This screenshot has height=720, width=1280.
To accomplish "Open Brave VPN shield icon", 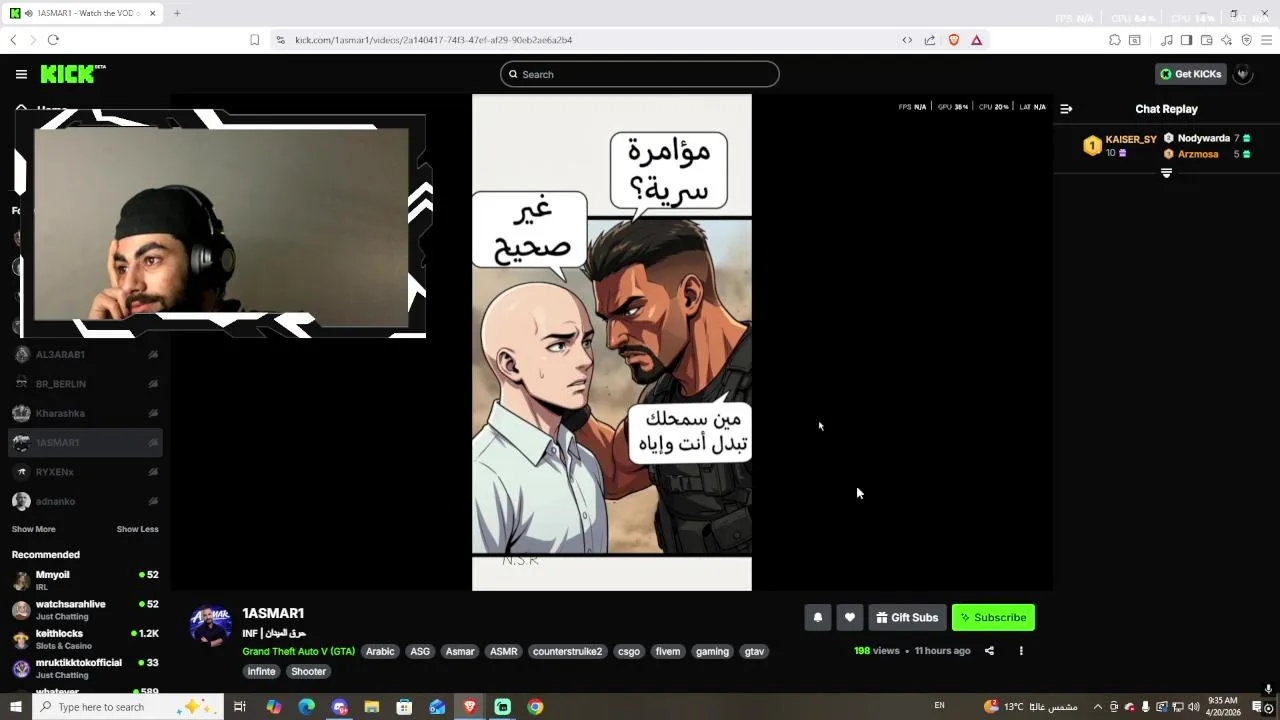I will pyautogui.click(x=1246, y=40).
